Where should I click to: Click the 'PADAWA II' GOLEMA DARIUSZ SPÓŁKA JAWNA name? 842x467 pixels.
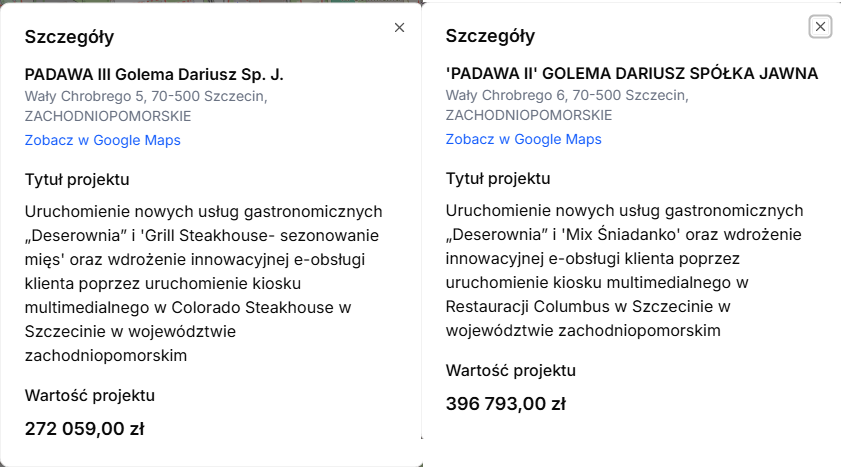(632, 74)
